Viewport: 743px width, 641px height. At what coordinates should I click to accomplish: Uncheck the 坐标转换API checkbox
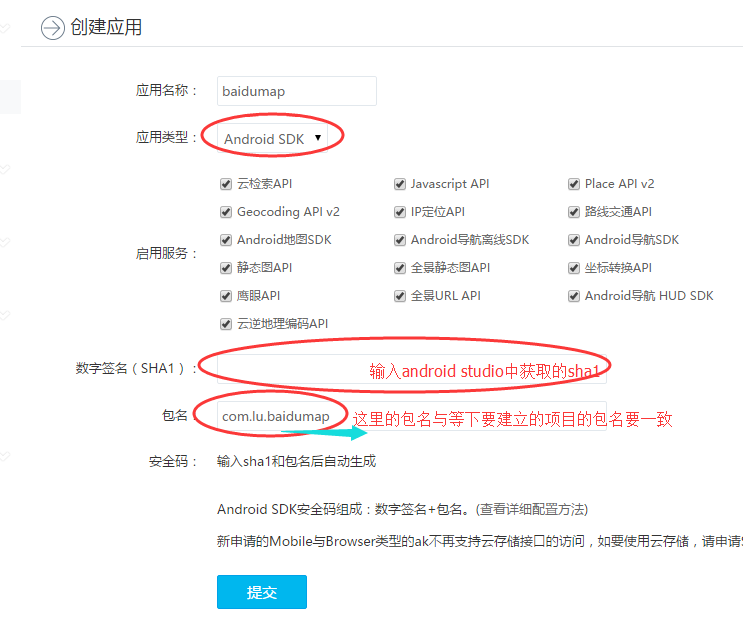click(x=573, y=268)
